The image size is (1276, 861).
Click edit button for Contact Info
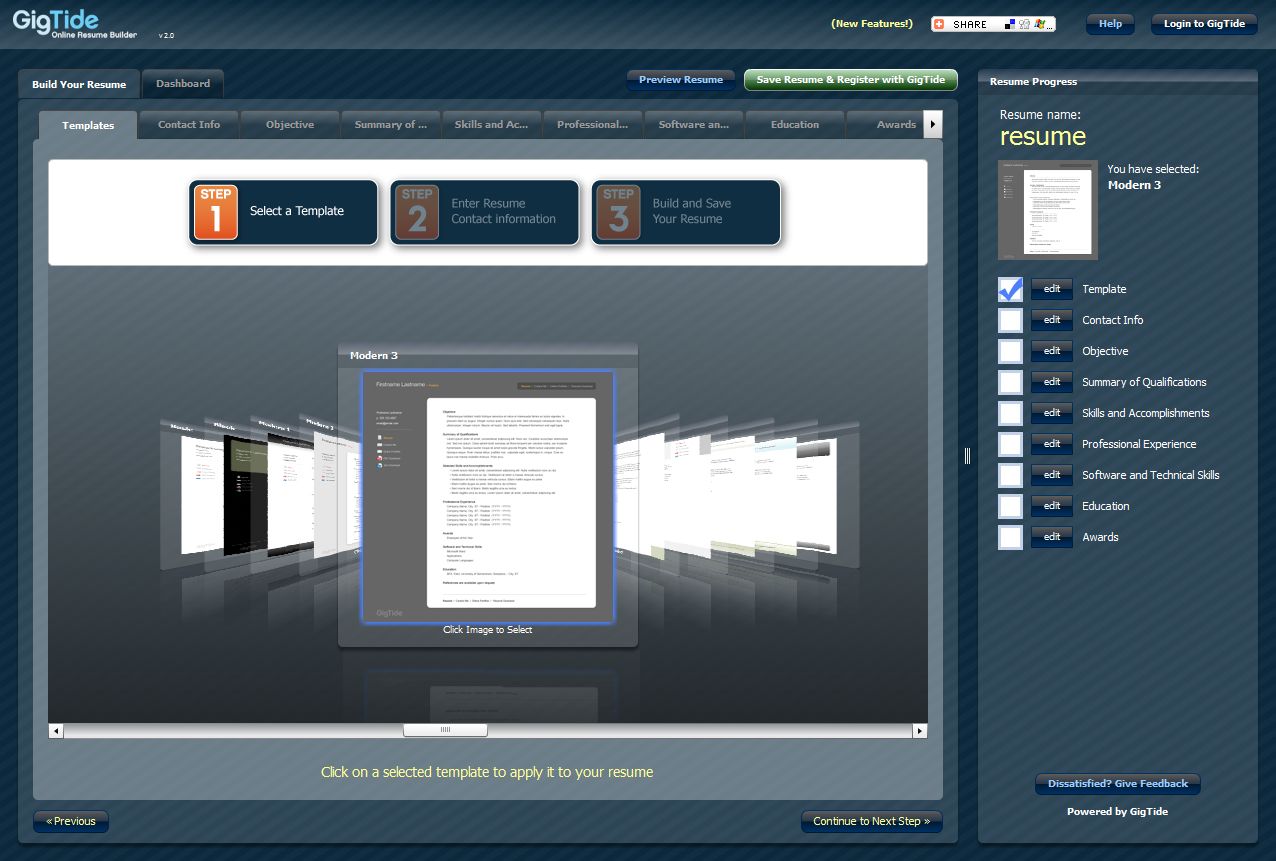tap(1052, 320)
